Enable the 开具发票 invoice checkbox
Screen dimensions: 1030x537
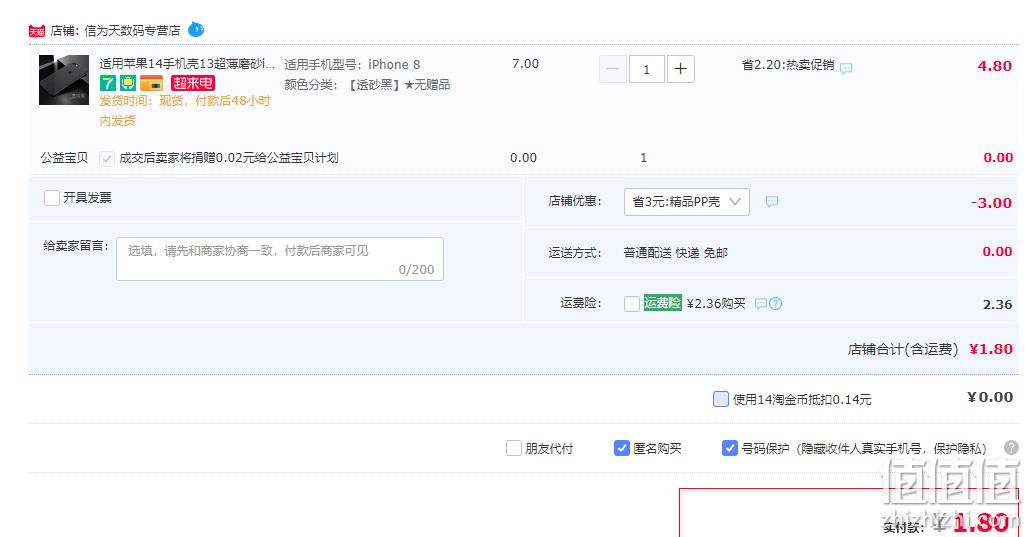pyautogui.click(x=52, y=198)
